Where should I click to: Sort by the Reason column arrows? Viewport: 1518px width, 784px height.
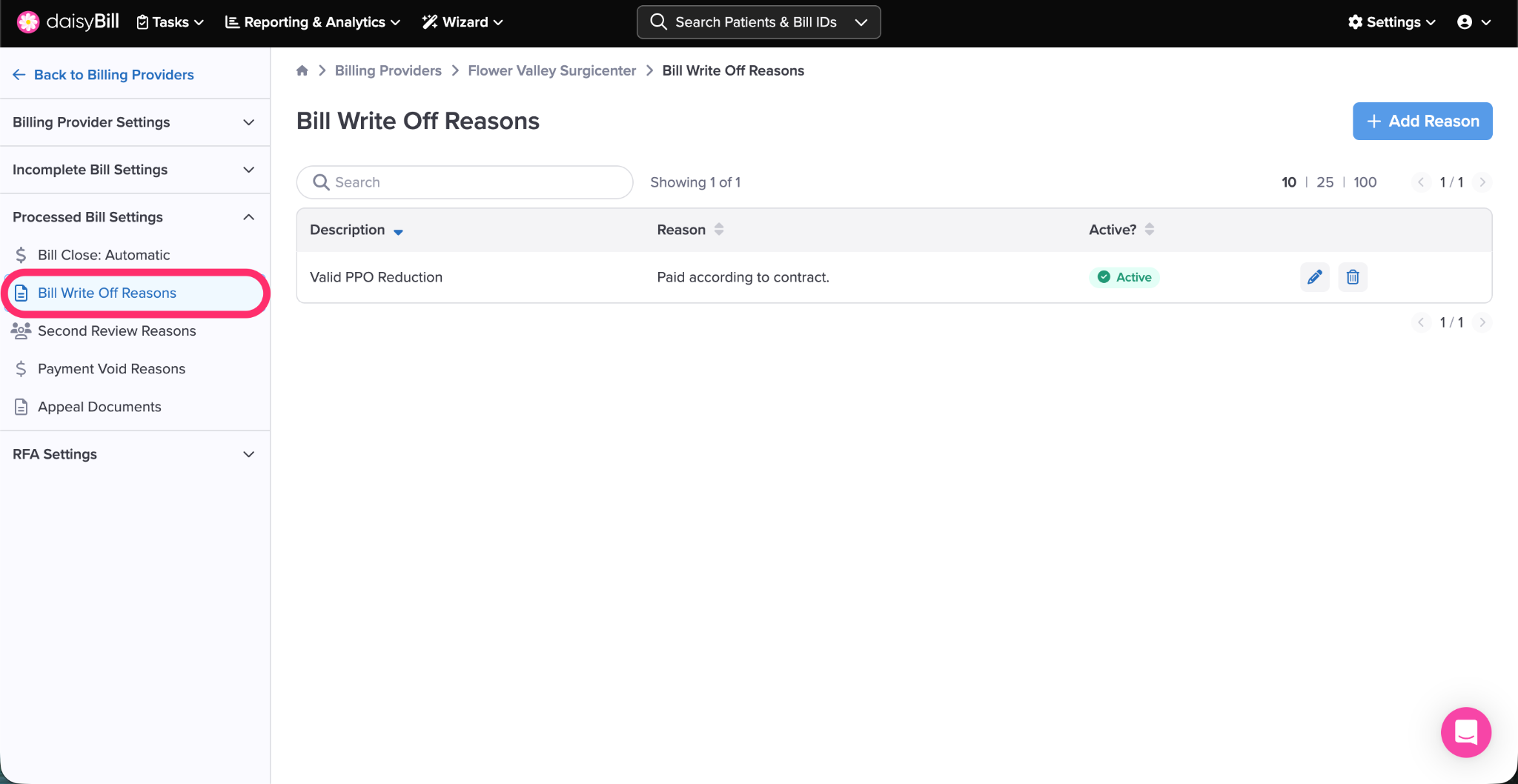click(x=719, y=230)
